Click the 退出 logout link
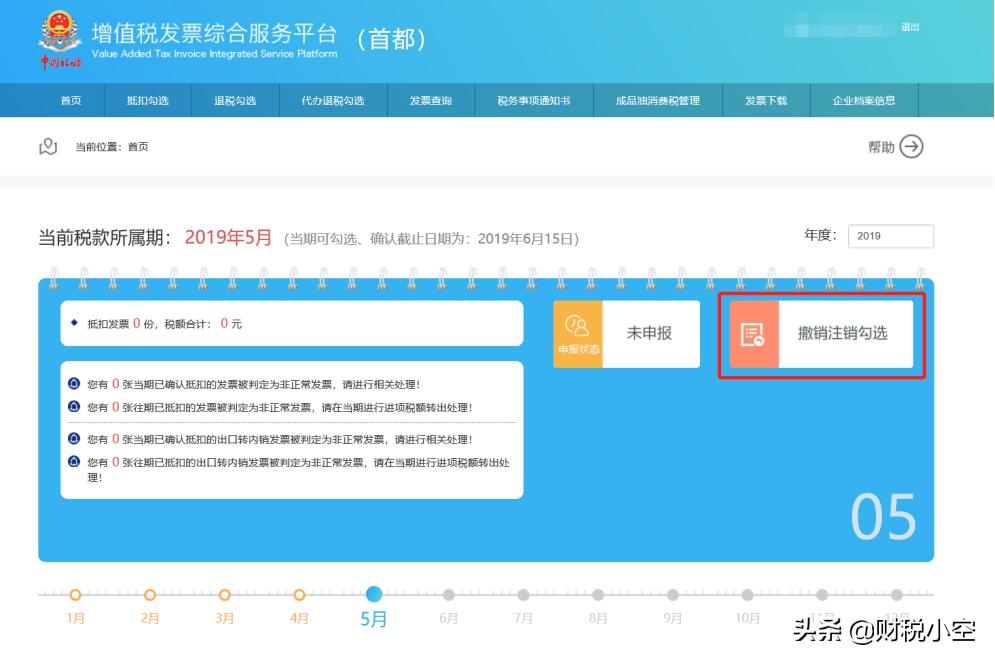 [908, 27]
